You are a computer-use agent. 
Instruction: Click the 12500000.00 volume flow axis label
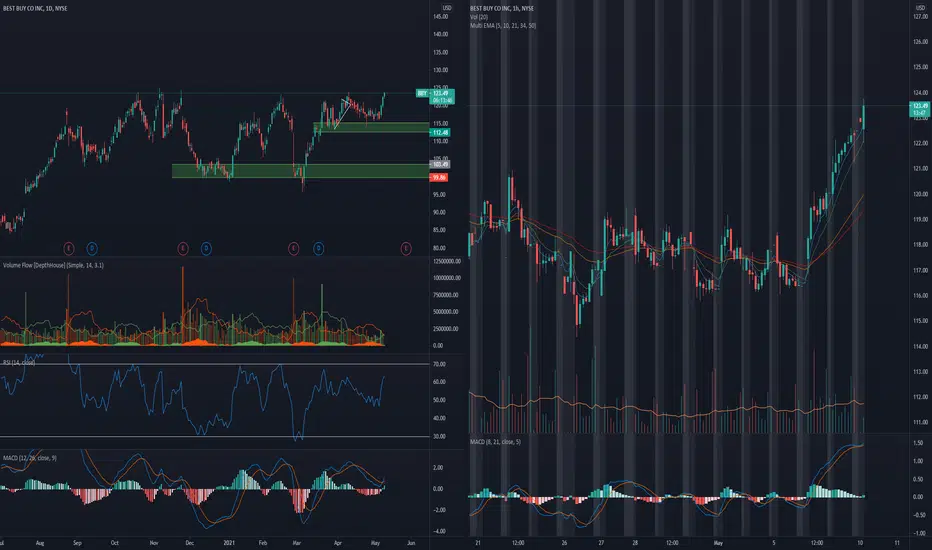pos(446,261)
